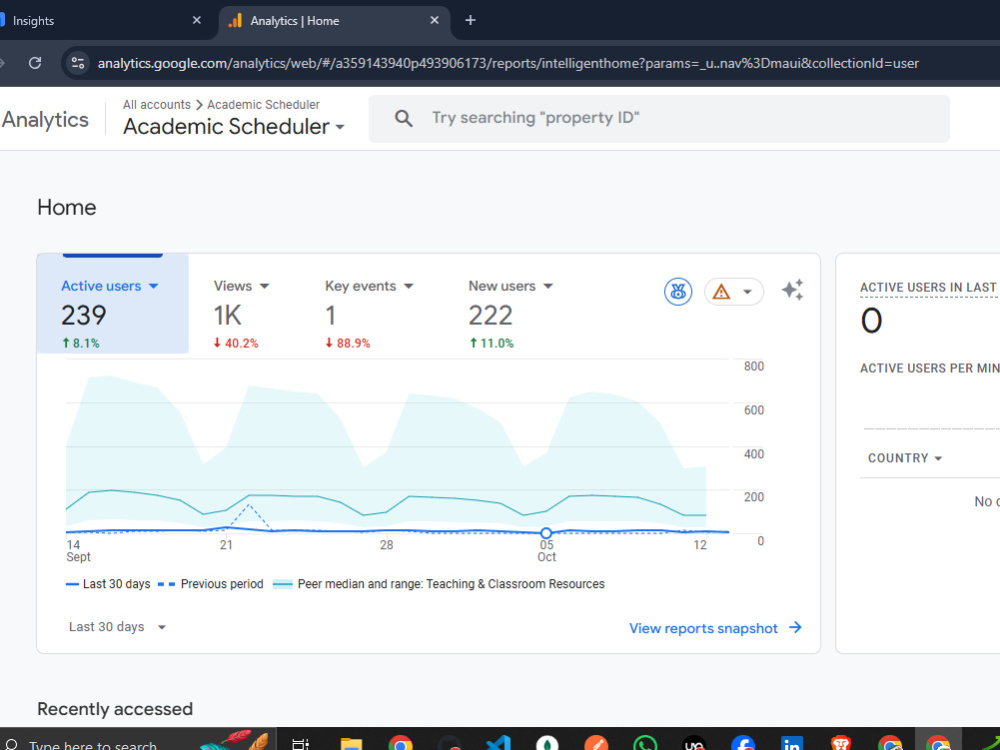Open Brave browser from the taskbar
The image size is (1000, 750).
[x=841, y=744]
